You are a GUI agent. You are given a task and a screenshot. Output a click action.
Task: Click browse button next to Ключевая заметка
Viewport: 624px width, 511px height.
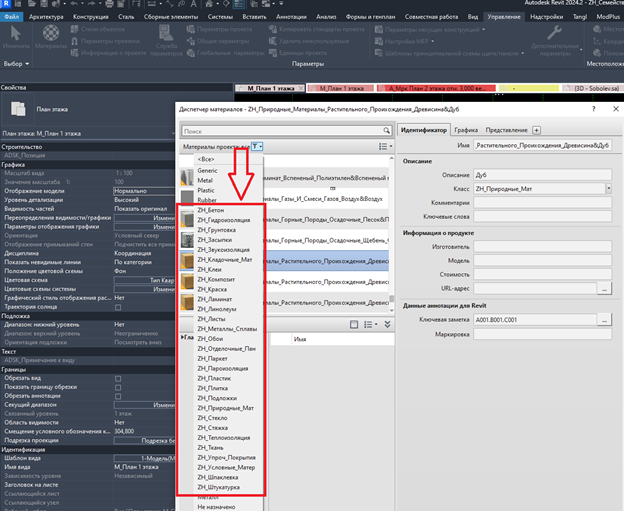[604, 319]
